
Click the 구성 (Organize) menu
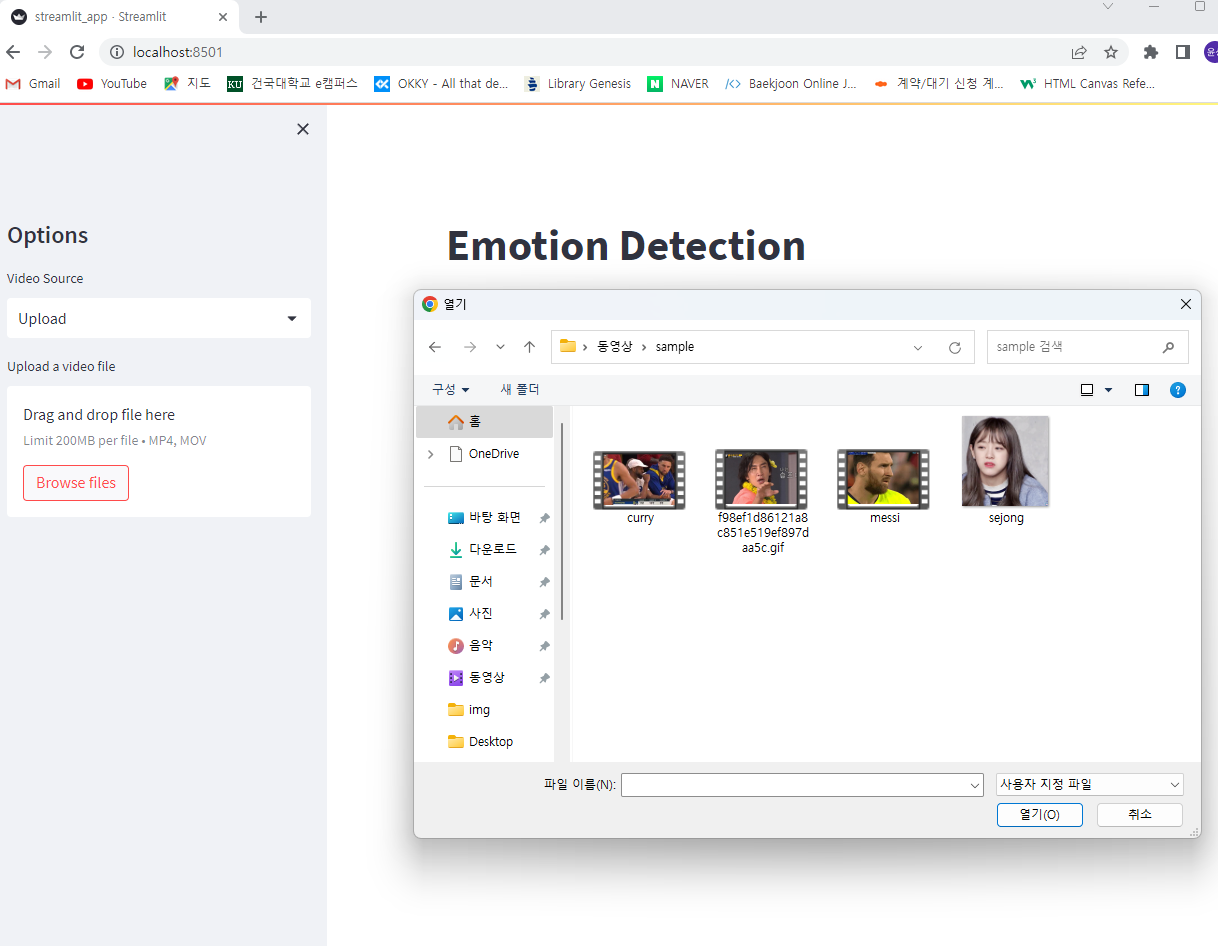tap(450, 389)
